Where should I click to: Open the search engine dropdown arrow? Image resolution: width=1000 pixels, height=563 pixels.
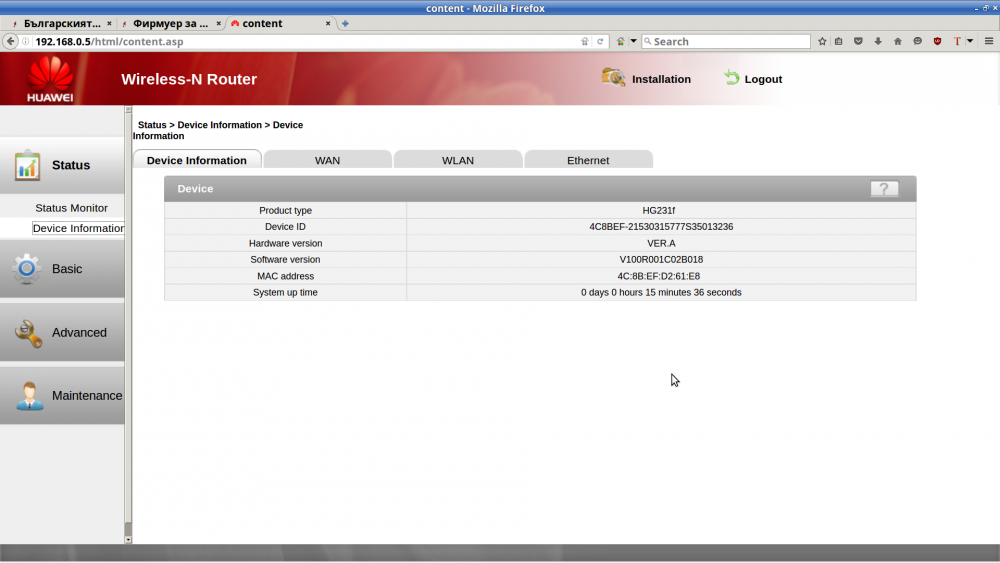[633, 41]
